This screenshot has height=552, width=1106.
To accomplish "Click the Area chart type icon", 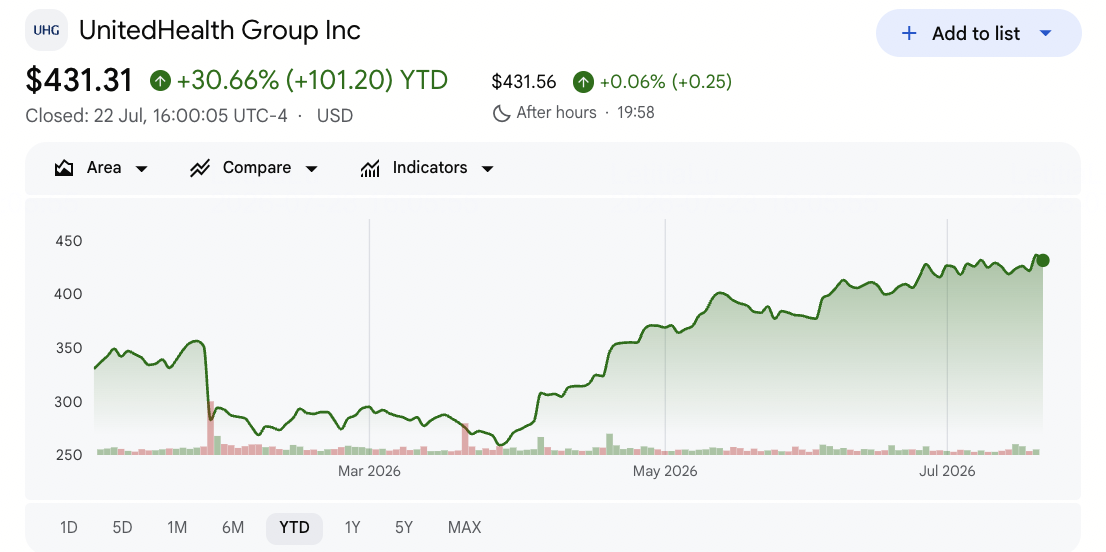I will [64, 168].
